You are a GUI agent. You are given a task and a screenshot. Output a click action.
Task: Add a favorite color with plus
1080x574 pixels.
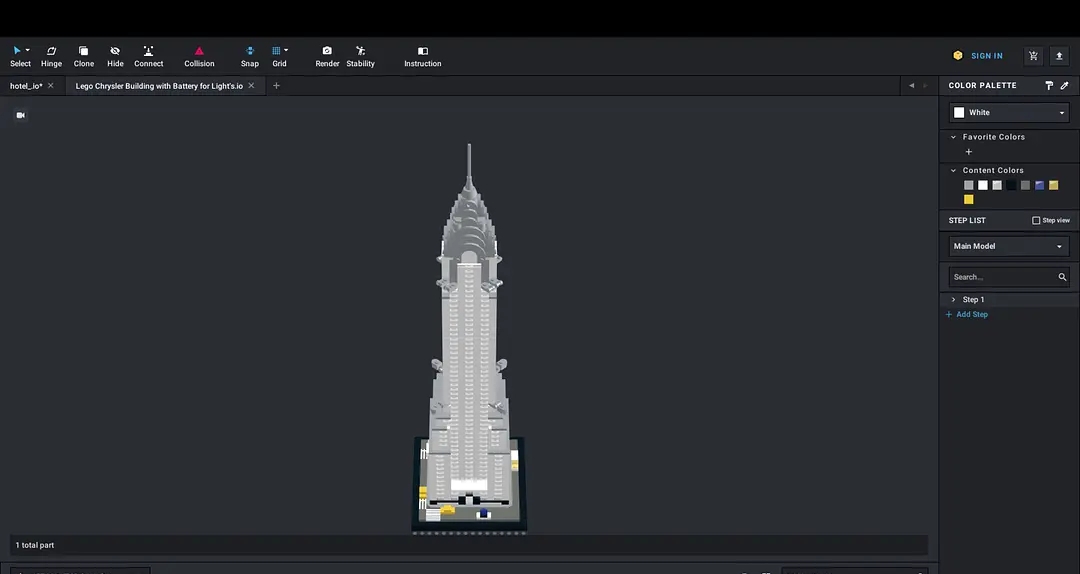click(968, 152)
